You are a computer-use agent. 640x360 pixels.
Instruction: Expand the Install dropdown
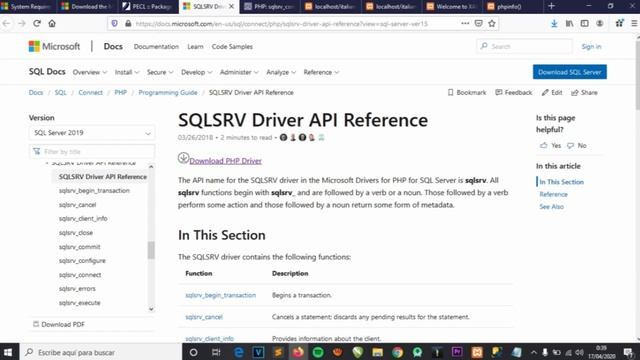pyautogui.click(x=127, y=72)
